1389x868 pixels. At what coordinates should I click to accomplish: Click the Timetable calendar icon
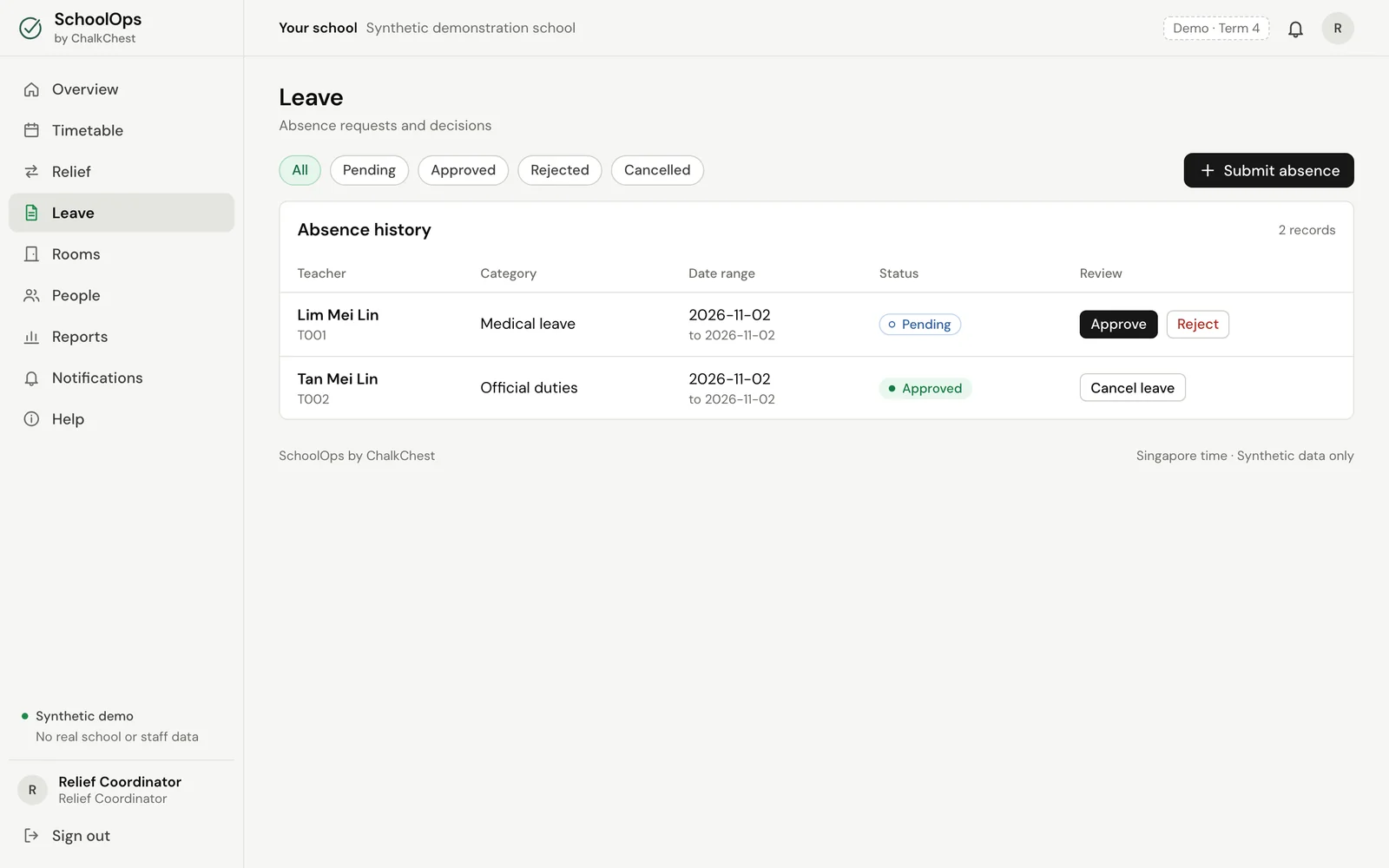[x=31, y=130]
